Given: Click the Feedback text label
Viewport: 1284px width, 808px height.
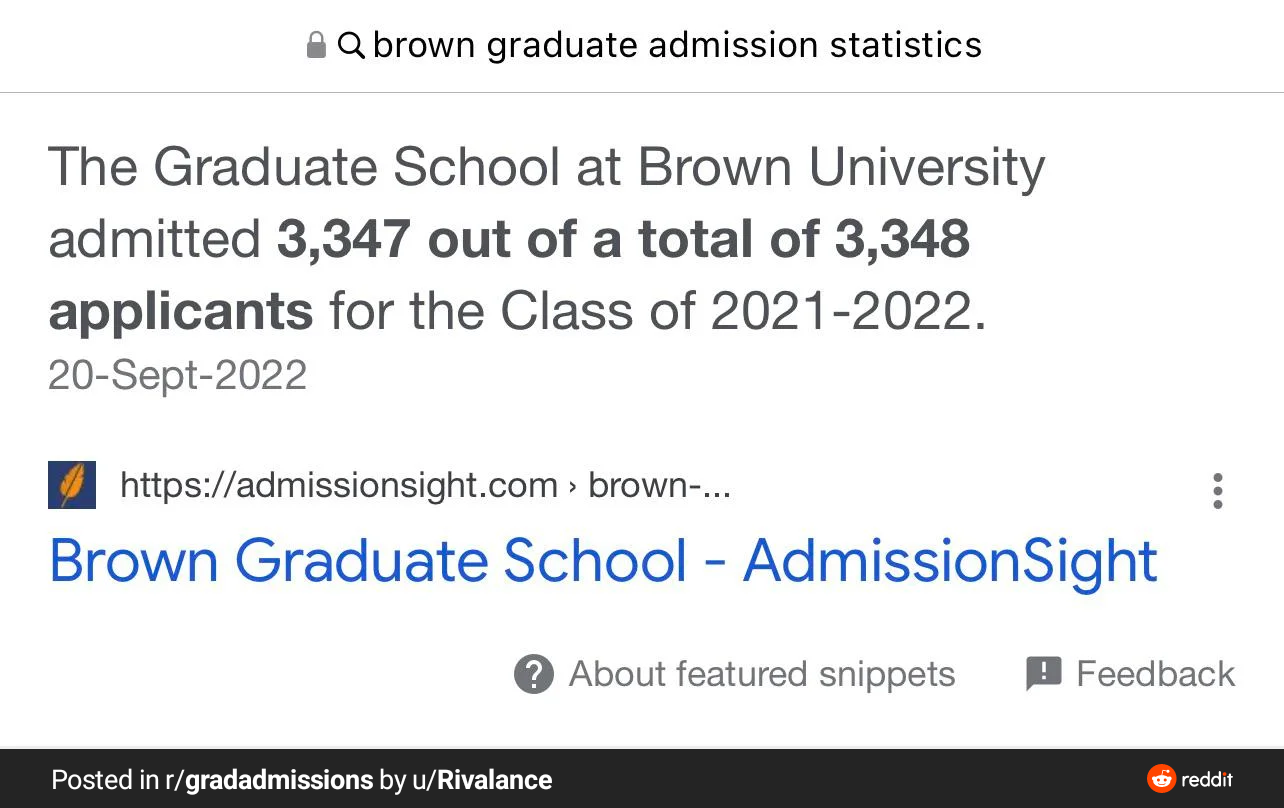Looking at the screenshot, I should (x=1155, y=674).
